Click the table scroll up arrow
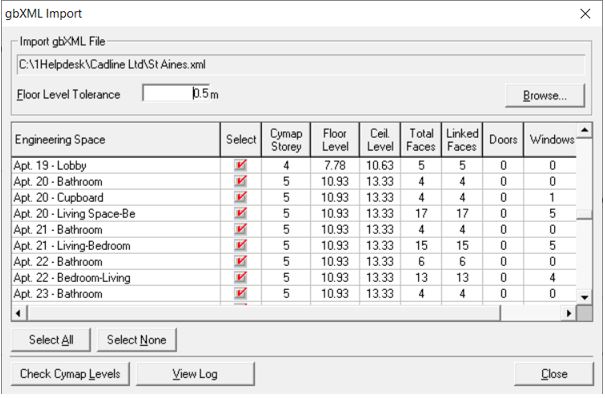The image size is (605, 398). click(x=585, y=131)
